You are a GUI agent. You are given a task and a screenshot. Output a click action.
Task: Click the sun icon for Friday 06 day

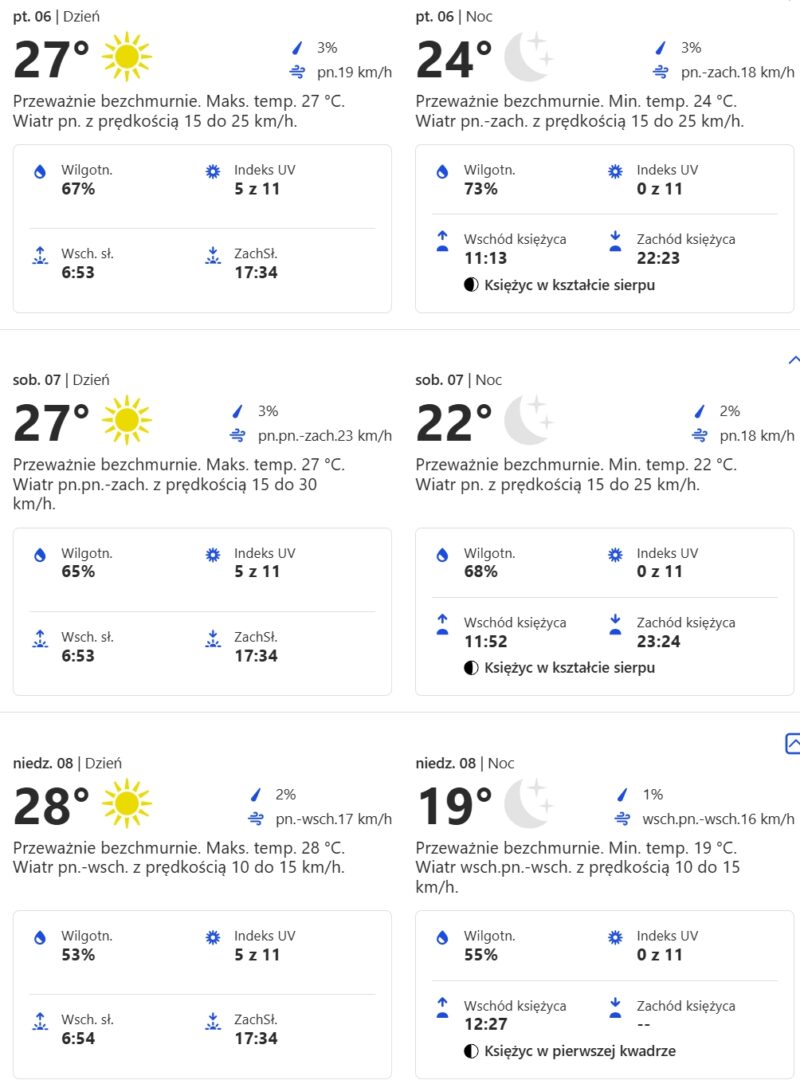point(127,57)
